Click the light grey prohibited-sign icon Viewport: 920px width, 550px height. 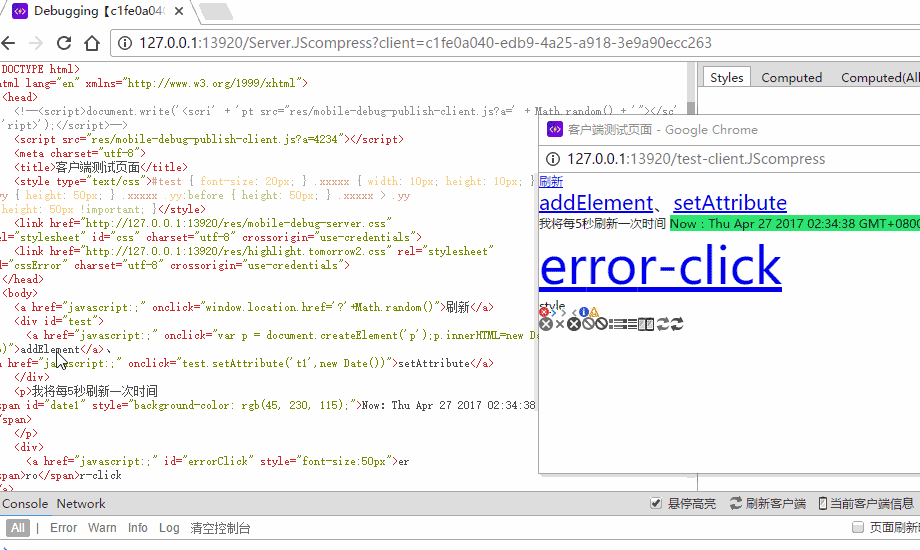tap(588, 323)
